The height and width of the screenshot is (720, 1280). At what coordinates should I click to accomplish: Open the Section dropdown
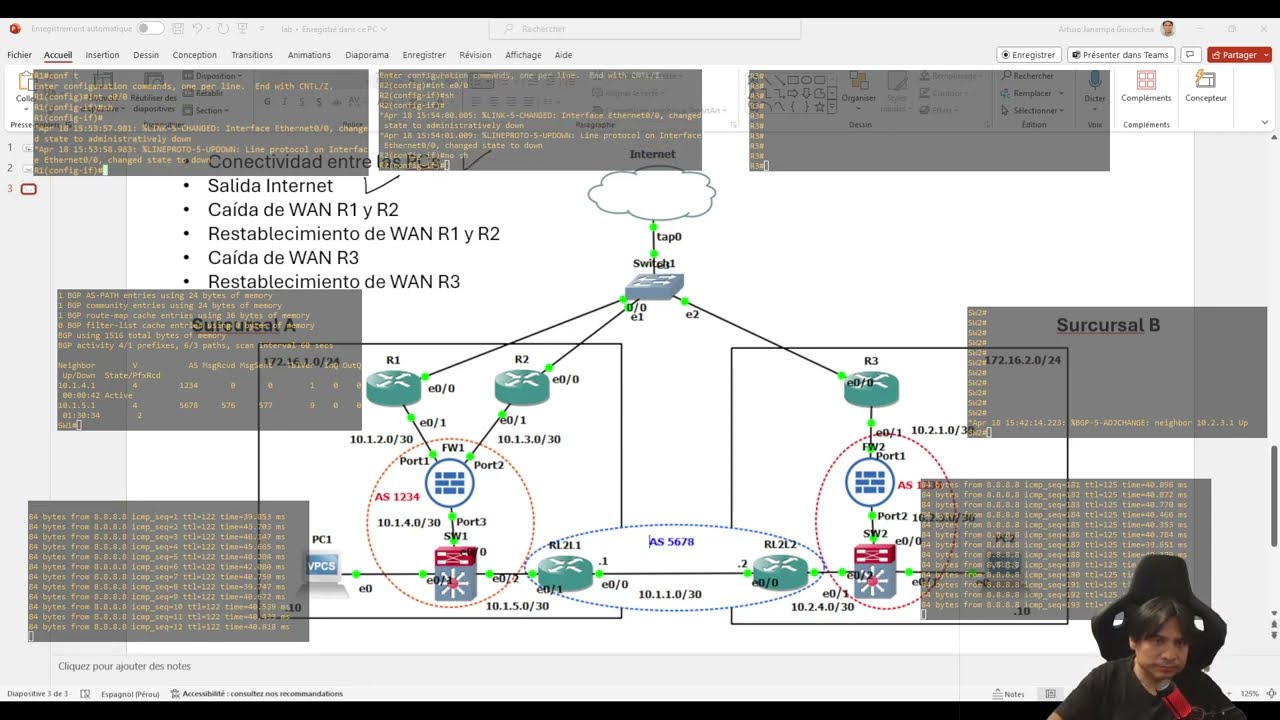click(208, 110)
